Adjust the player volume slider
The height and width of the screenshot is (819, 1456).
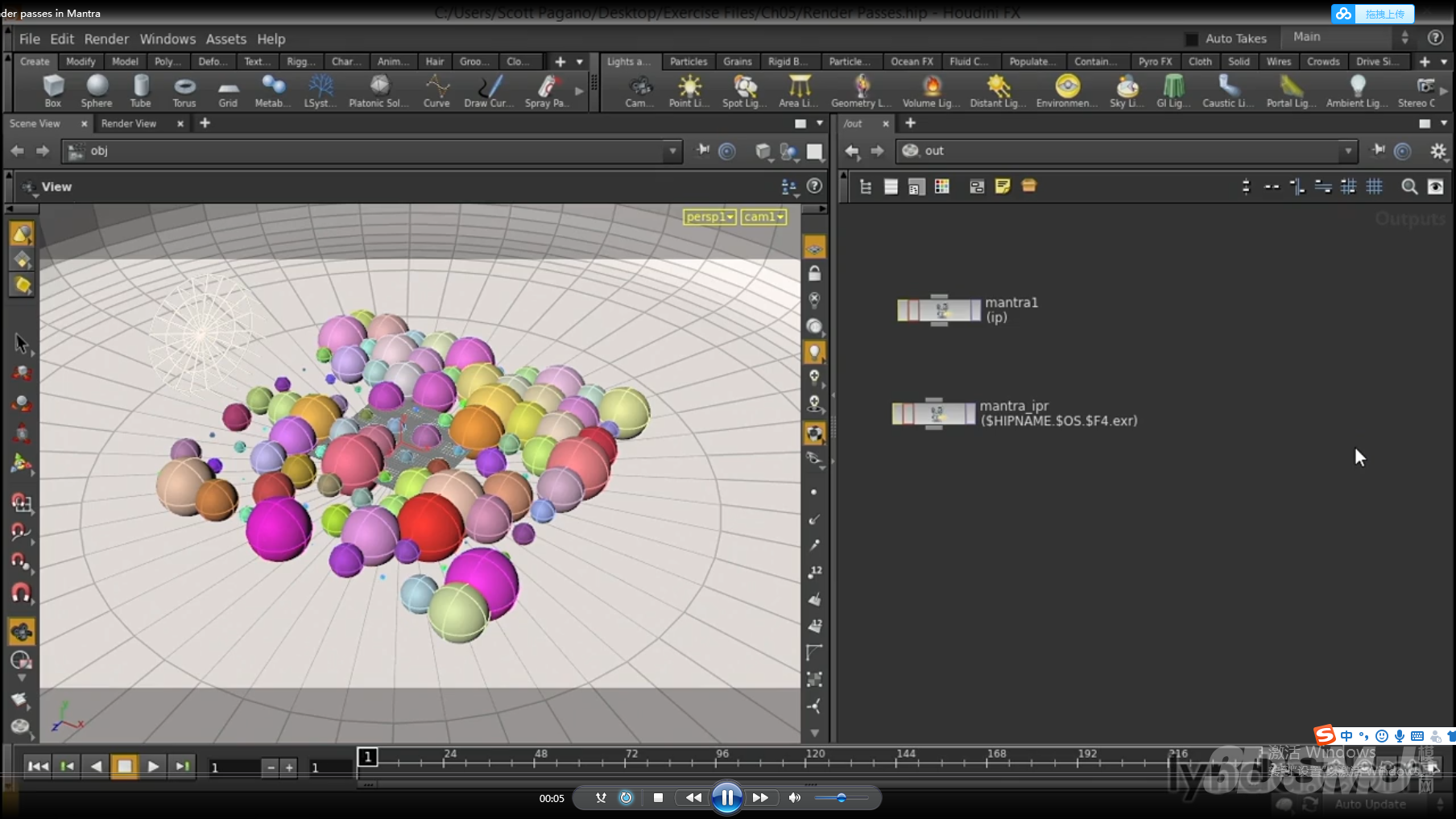pyautogui.click(x=841, y=797)
